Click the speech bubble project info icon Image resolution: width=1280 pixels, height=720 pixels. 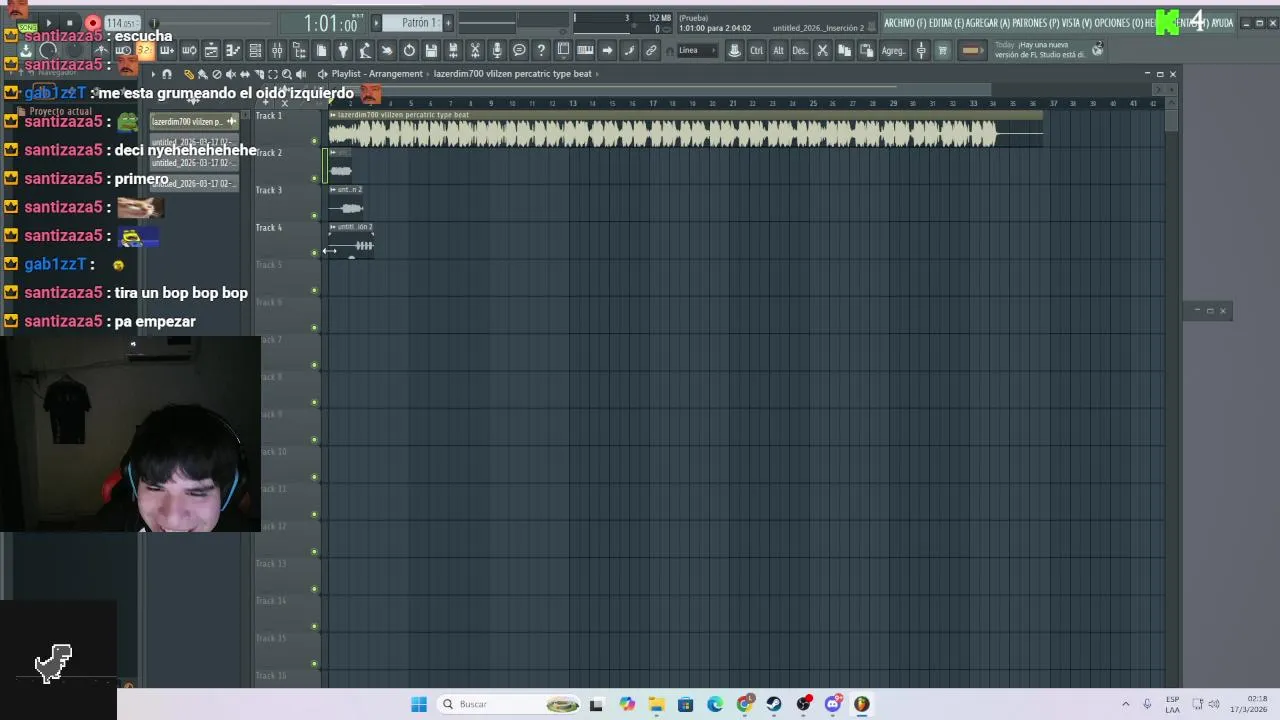pyautogui.click(x=519, y=50)
